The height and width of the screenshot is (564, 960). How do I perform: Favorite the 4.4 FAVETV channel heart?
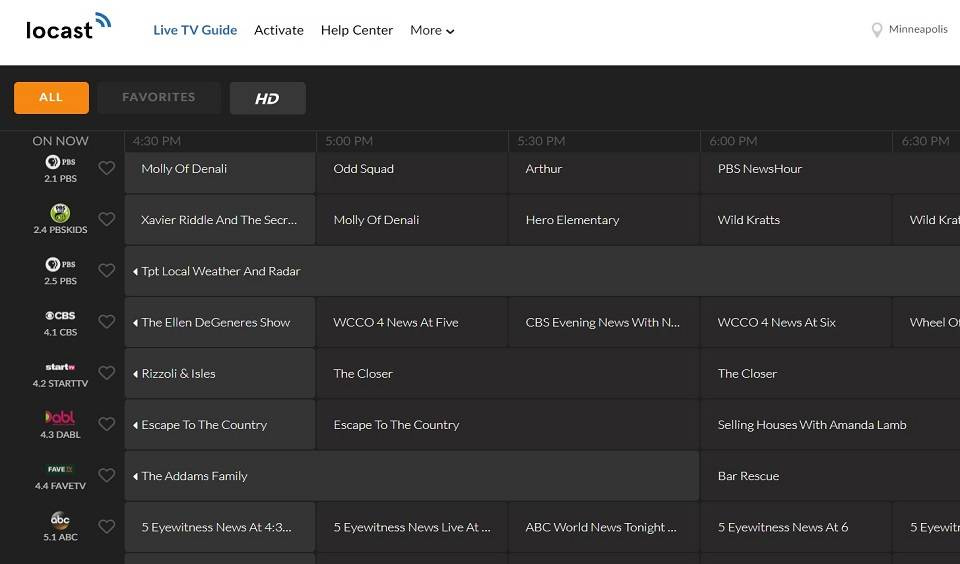(107, 475)
